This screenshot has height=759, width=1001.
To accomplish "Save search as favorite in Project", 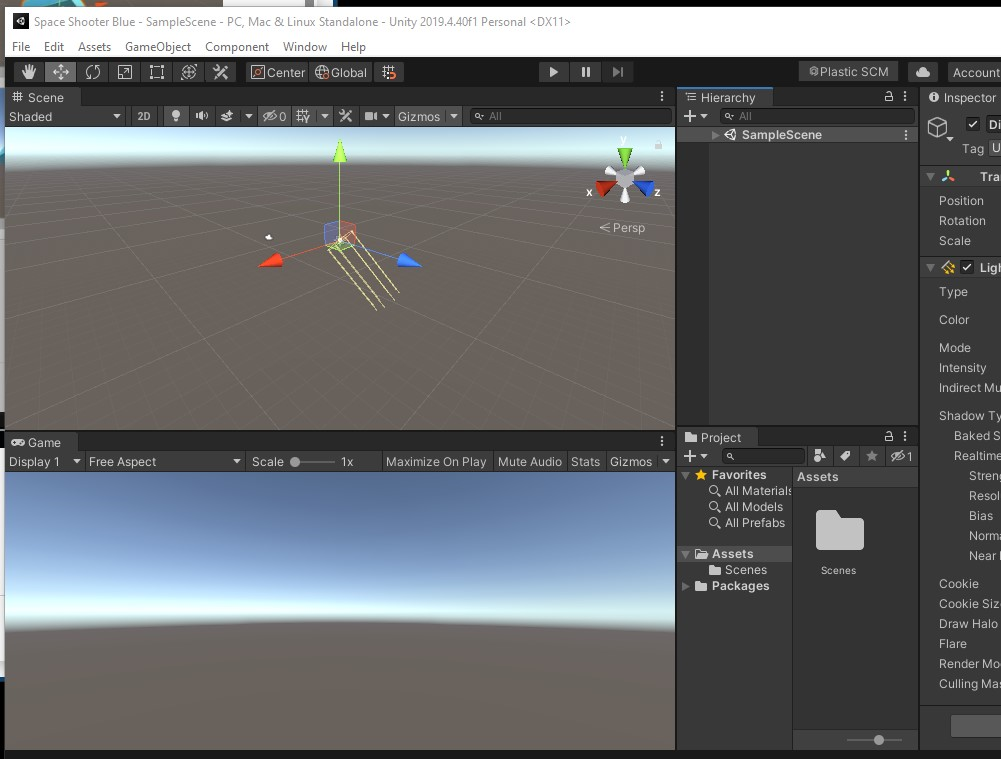I will coord(871,456).
